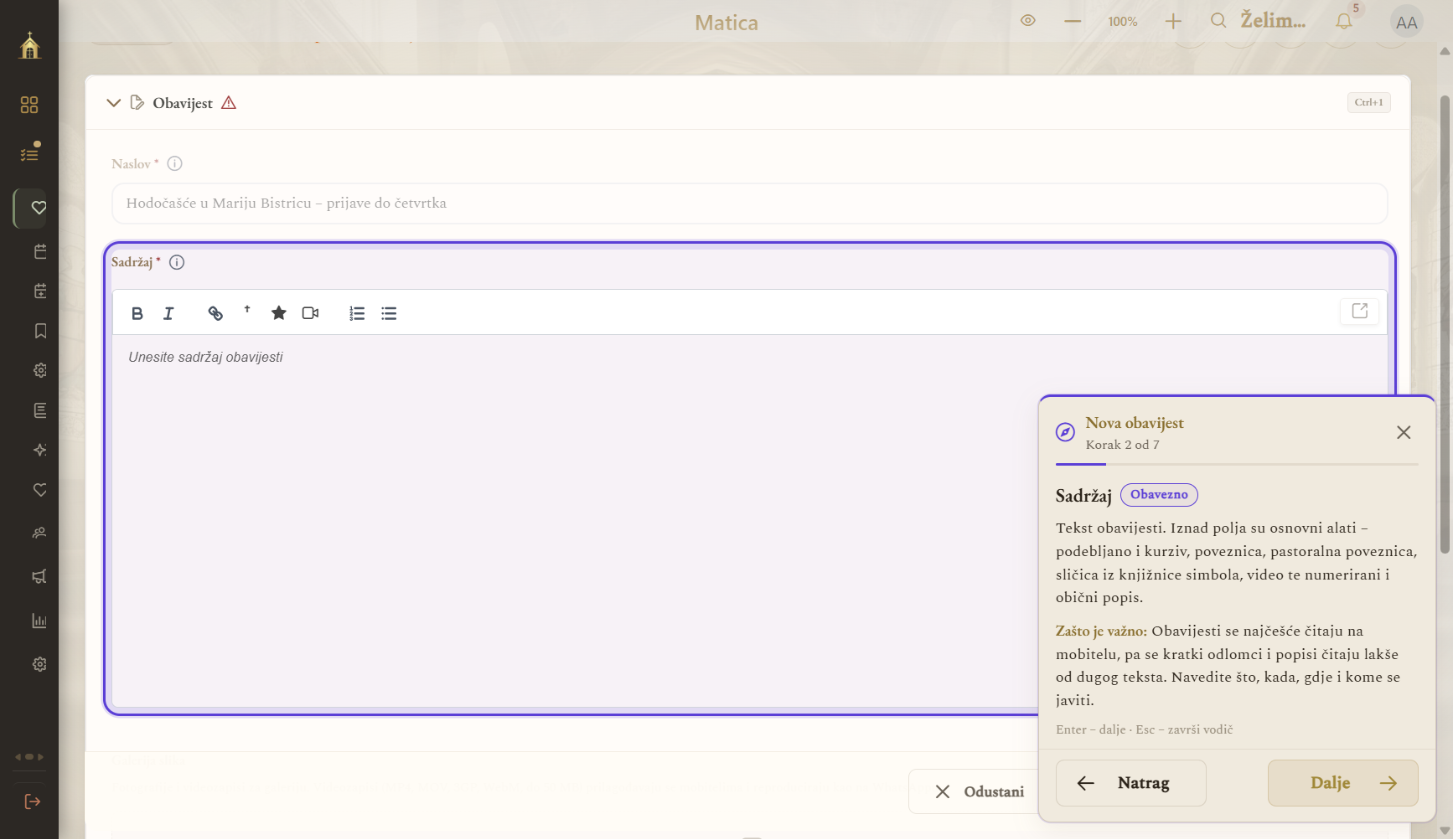Open the AA user avatar menu

[x=1406, y=23]
